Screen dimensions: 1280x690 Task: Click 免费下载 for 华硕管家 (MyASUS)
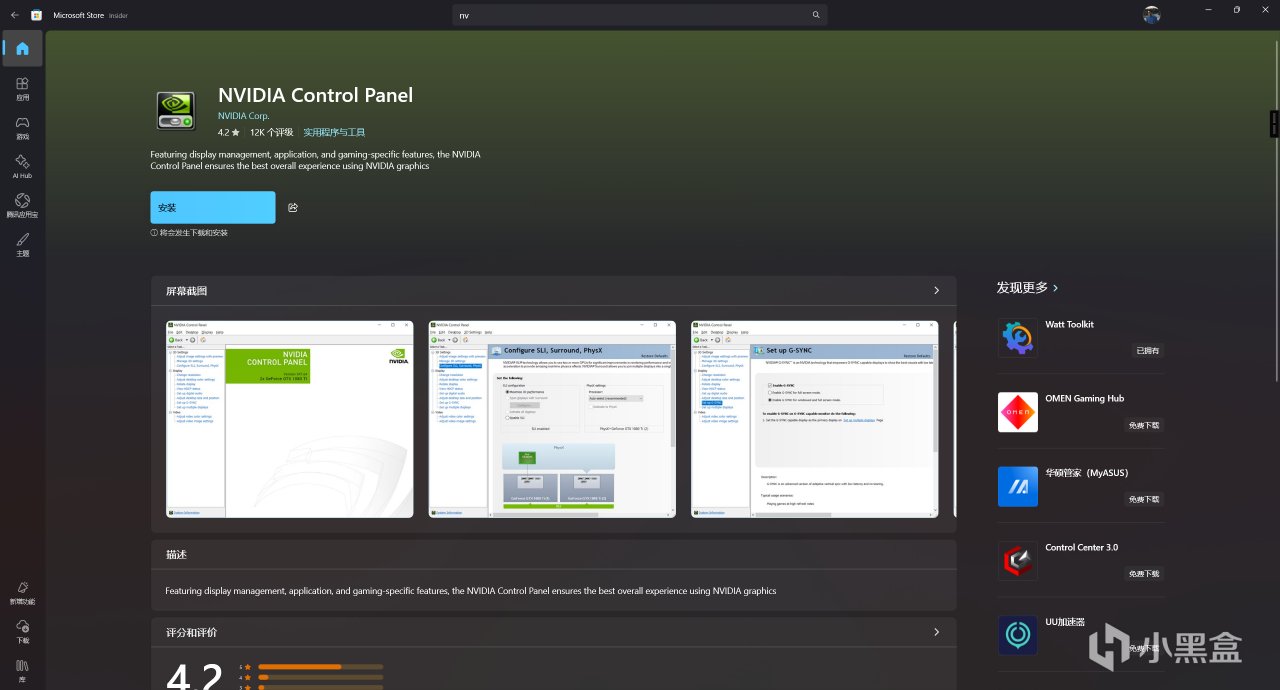tap(1144, 499)
